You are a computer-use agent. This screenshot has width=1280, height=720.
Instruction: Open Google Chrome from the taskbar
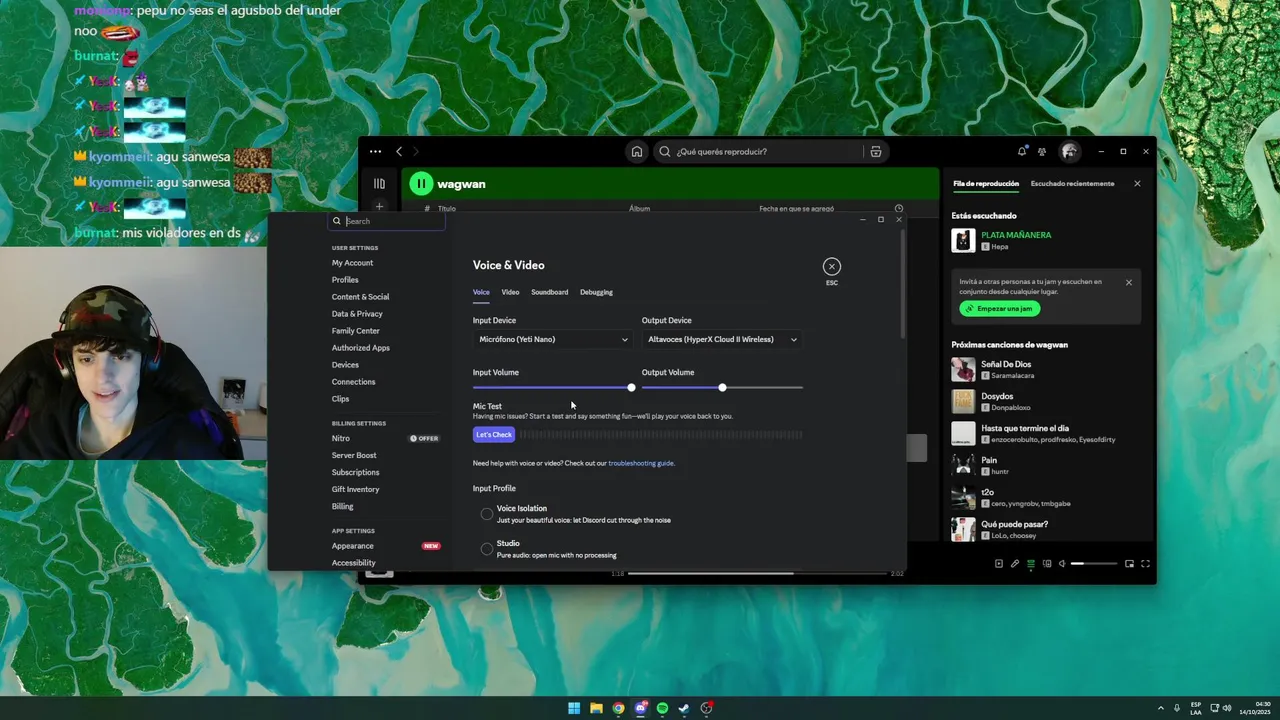pyautogui.click(x=618, y=708)
